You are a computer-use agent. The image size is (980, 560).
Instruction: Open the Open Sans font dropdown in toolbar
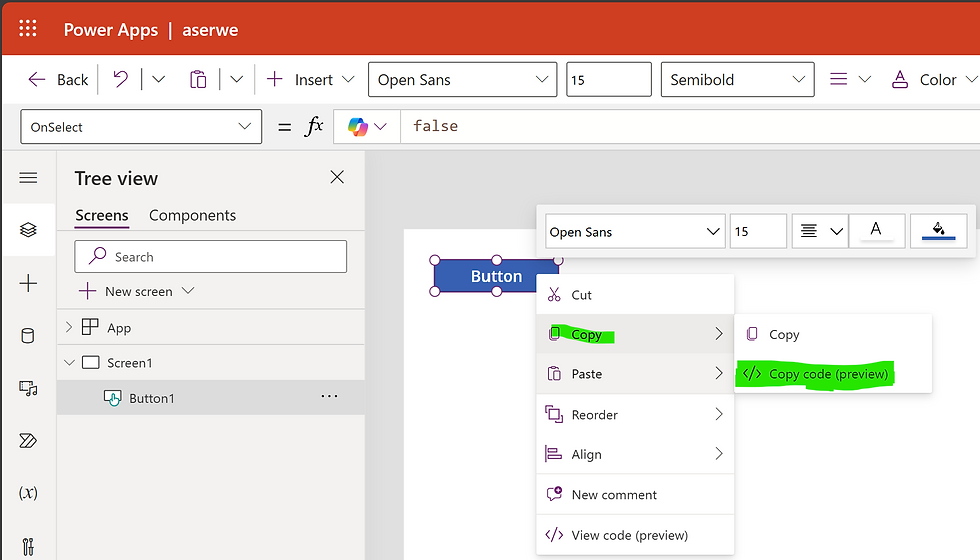coord(462,79)
